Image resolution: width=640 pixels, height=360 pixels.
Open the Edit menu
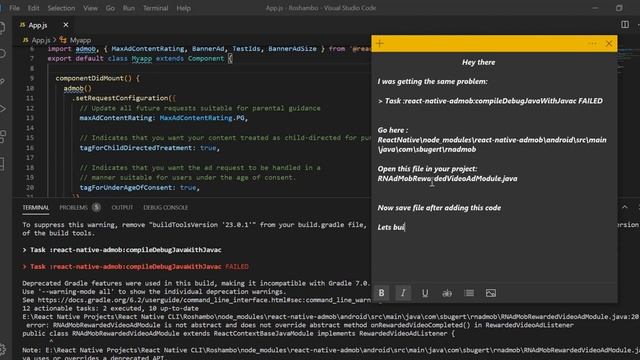[33, 8]
